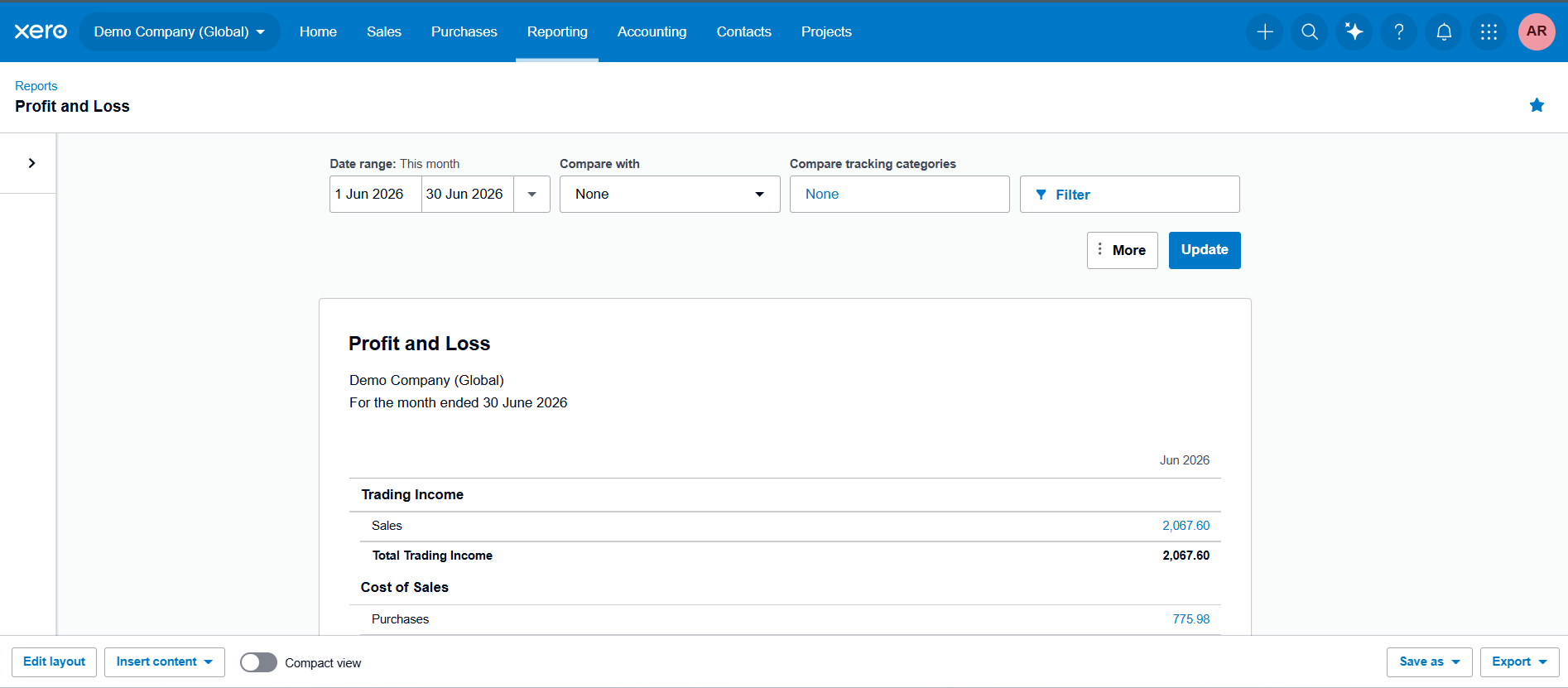Go to the Home menu
1568x688 pixels.
(318, 31)
